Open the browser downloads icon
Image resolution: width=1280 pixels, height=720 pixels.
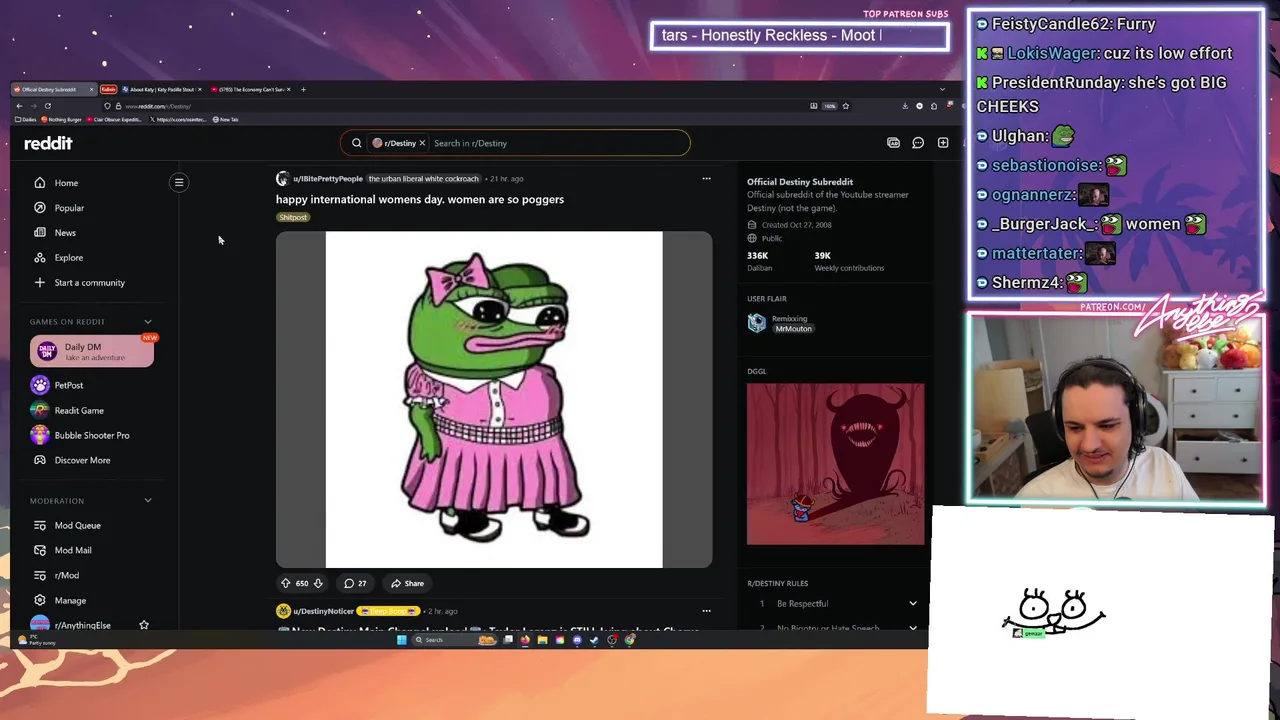pos(905,106)
